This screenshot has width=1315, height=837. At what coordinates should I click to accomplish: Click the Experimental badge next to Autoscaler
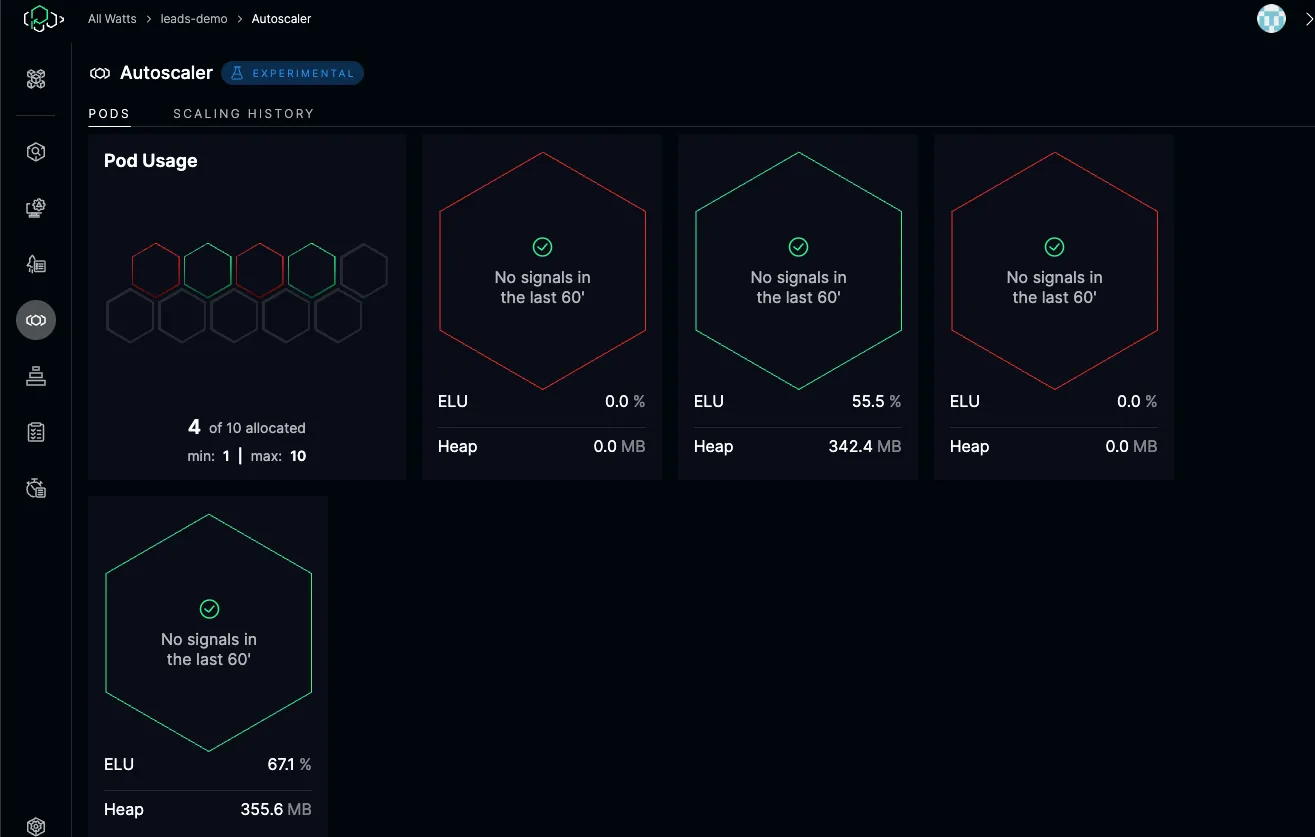[292, 73]
